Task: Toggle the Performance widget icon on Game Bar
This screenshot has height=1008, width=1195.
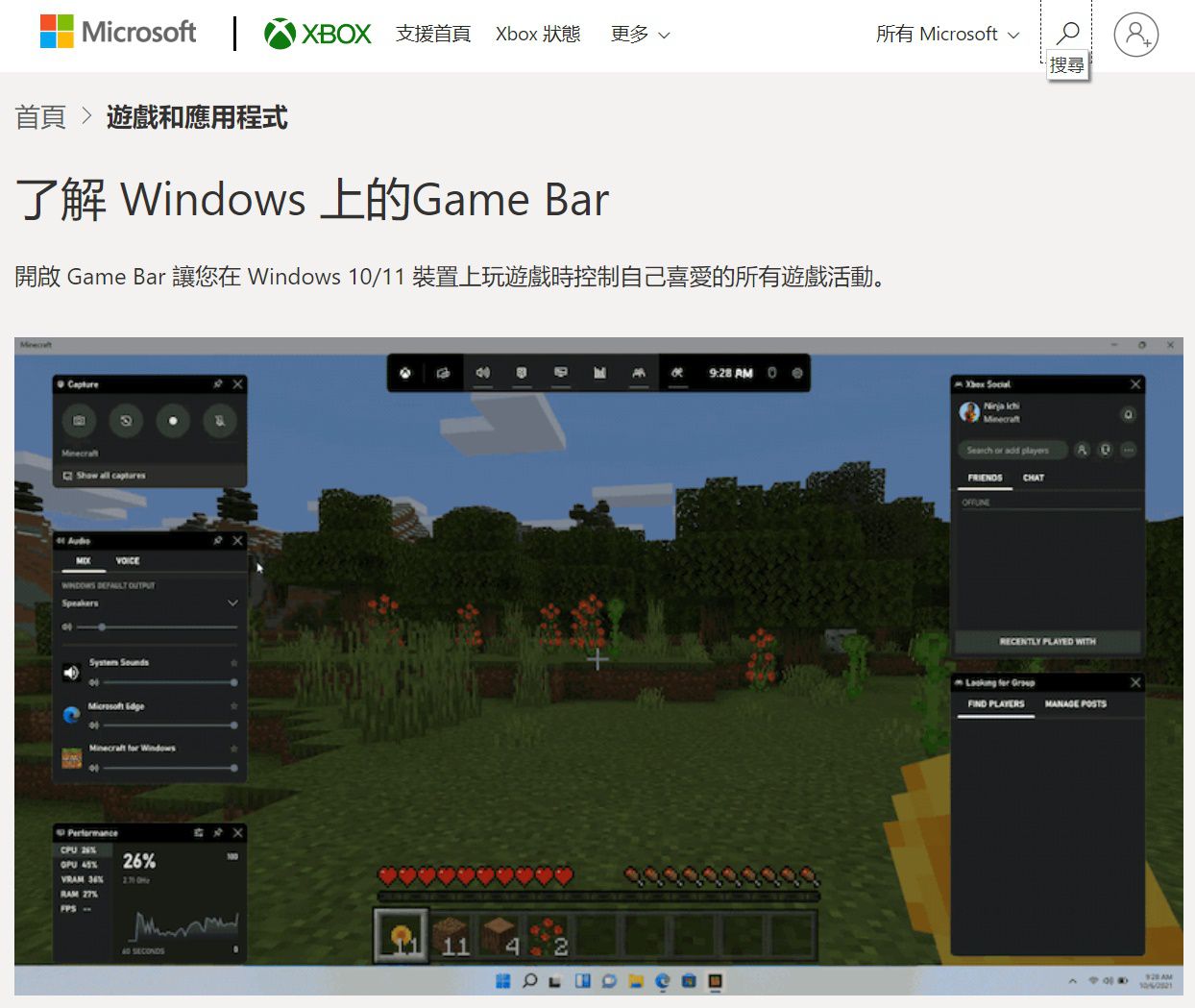Action: coord(561,373)
